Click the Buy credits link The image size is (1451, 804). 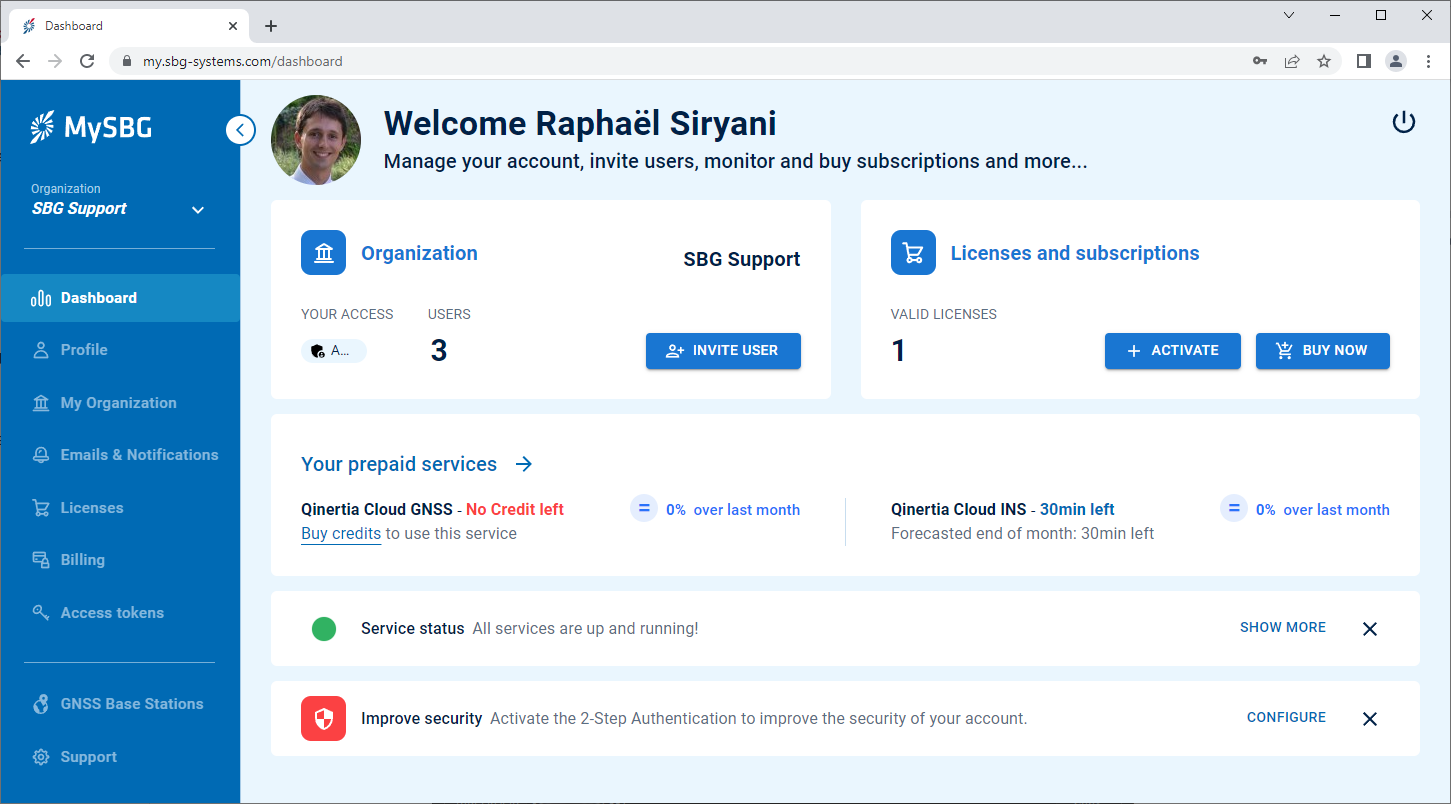click(x=341, y=534)
